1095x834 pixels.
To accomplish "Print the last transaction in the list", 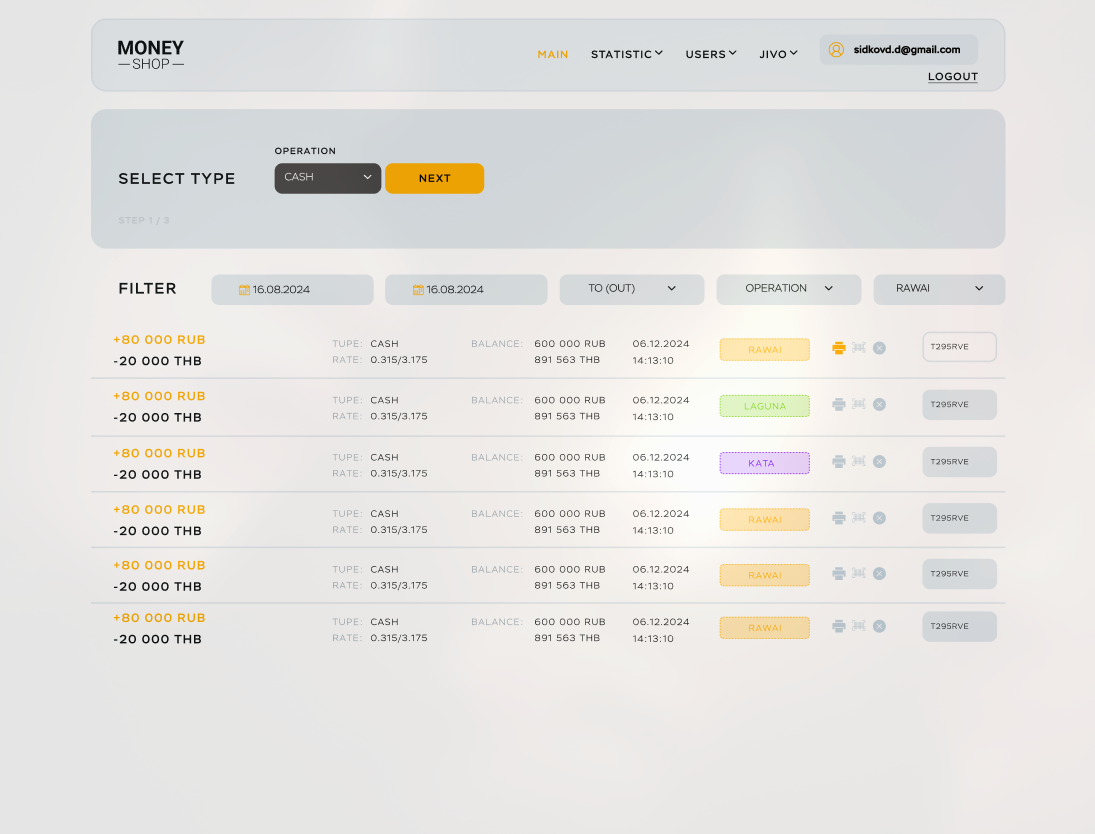I will (x=838, y=625).
